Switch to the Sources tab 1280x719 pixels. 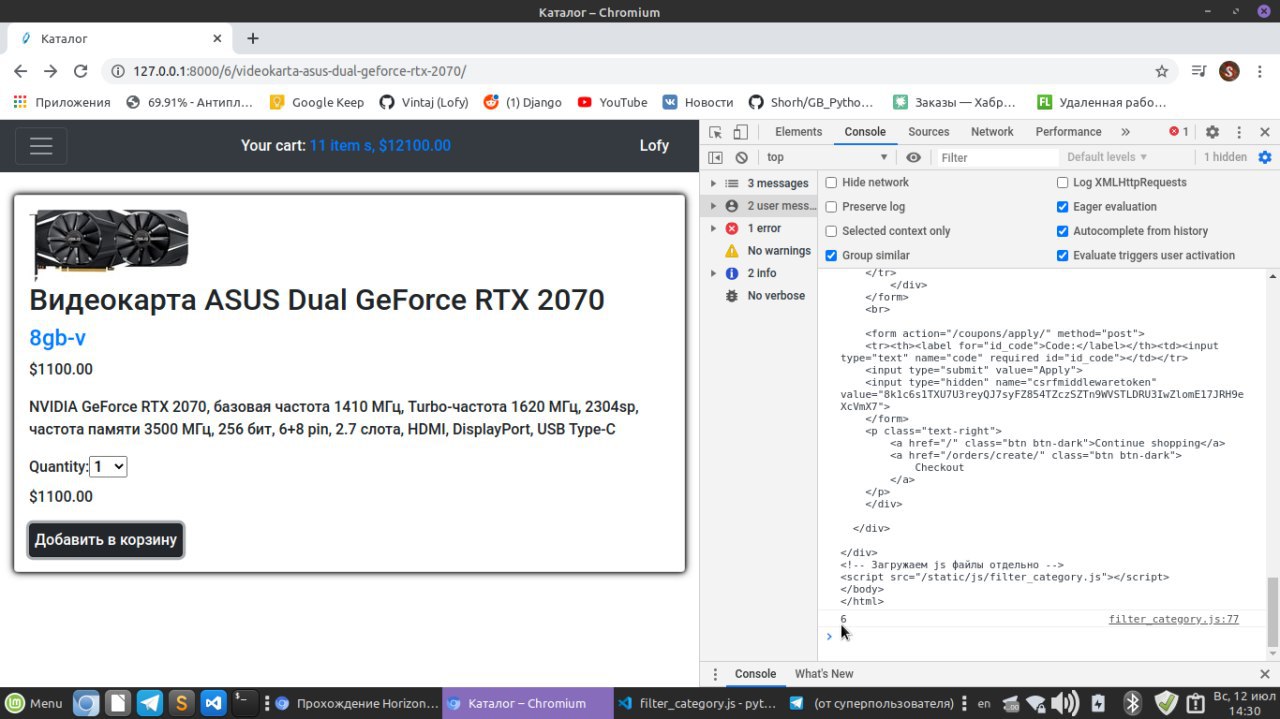pyautogui.click(x=928, y=132)
